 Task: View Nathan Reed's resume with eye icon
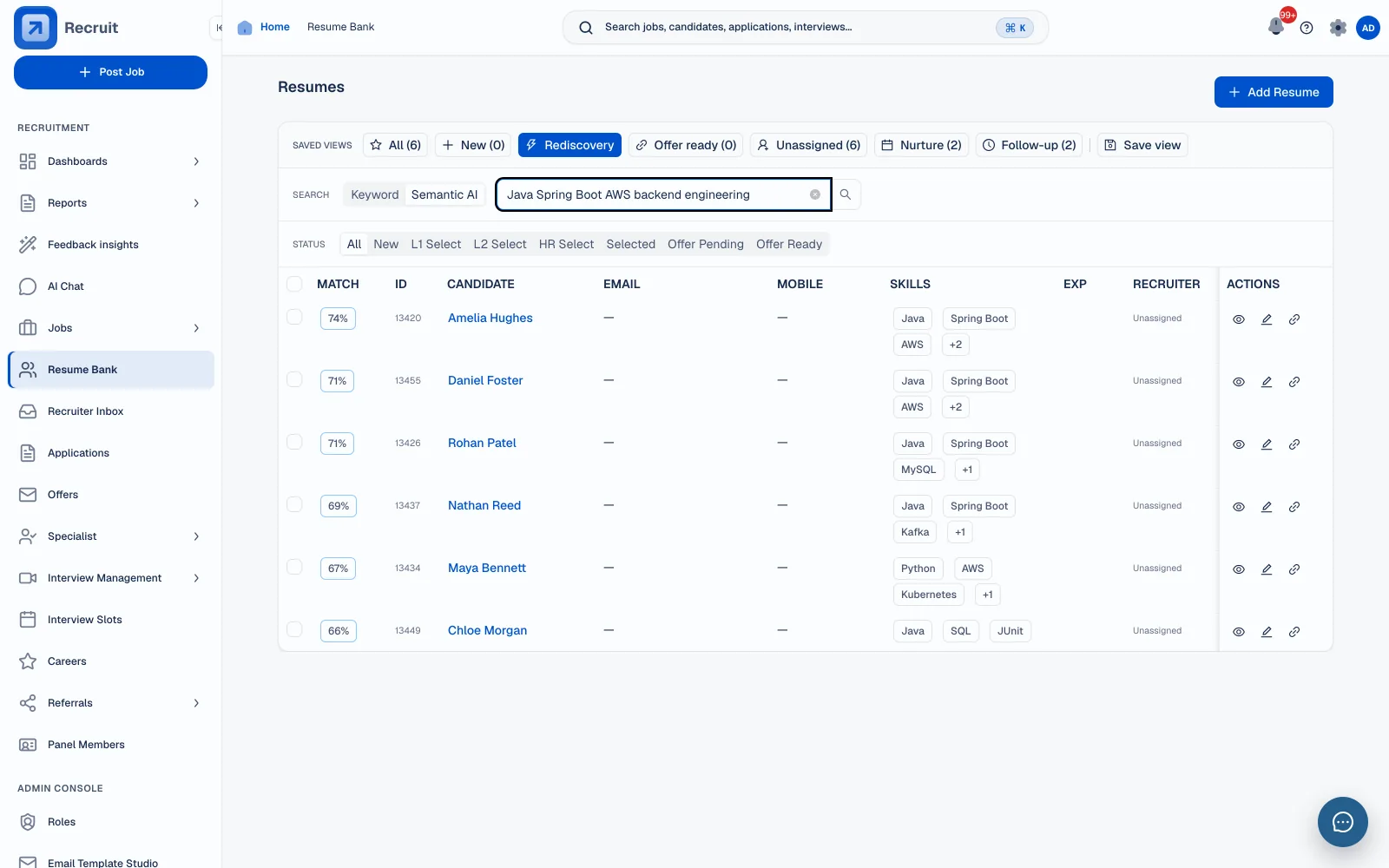(1239, 507)
